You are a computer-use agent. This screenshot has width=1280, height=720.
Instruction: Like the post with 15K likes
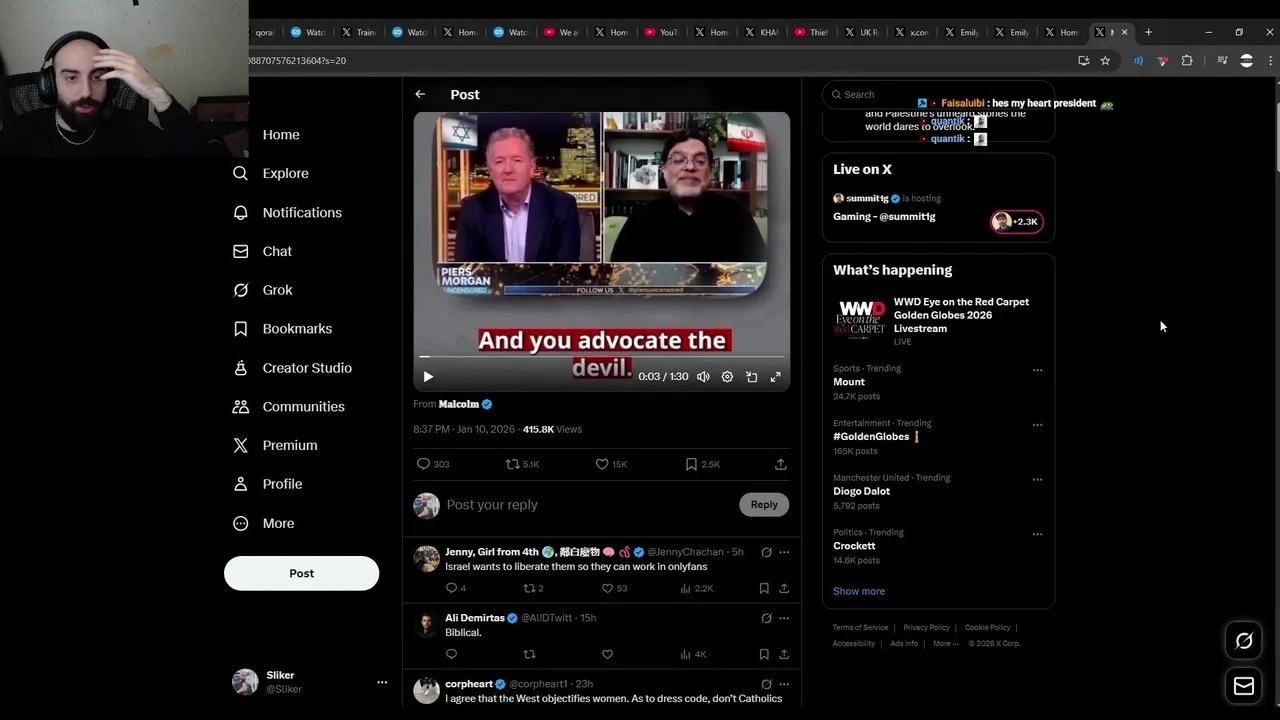coord(611,464)
